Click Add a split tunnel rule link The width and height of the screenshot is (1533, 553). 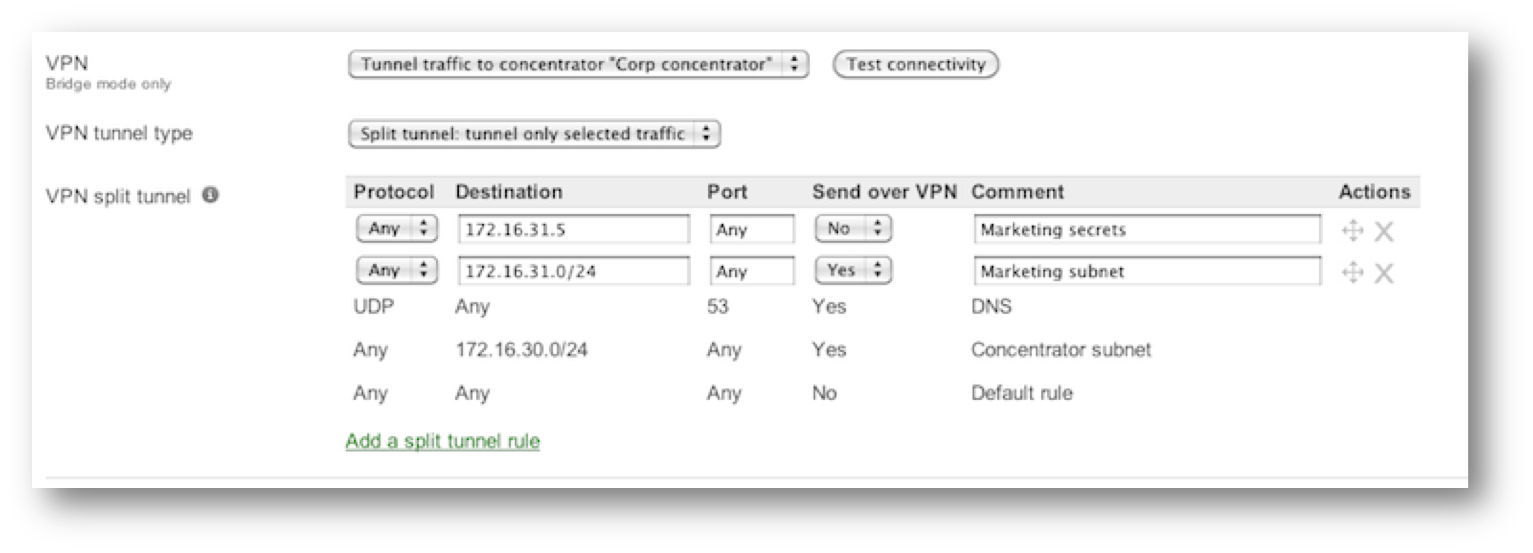click(443, 441)
